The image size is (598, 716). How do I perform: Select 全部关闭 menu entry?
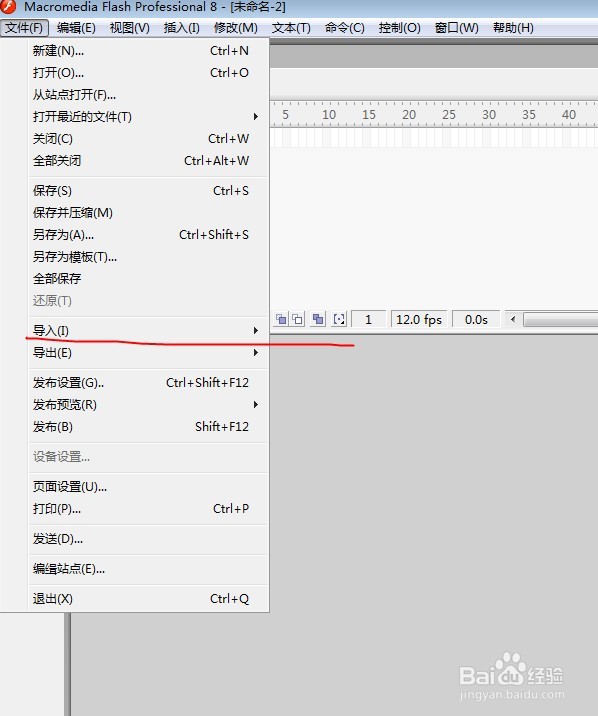click(148, 160)
